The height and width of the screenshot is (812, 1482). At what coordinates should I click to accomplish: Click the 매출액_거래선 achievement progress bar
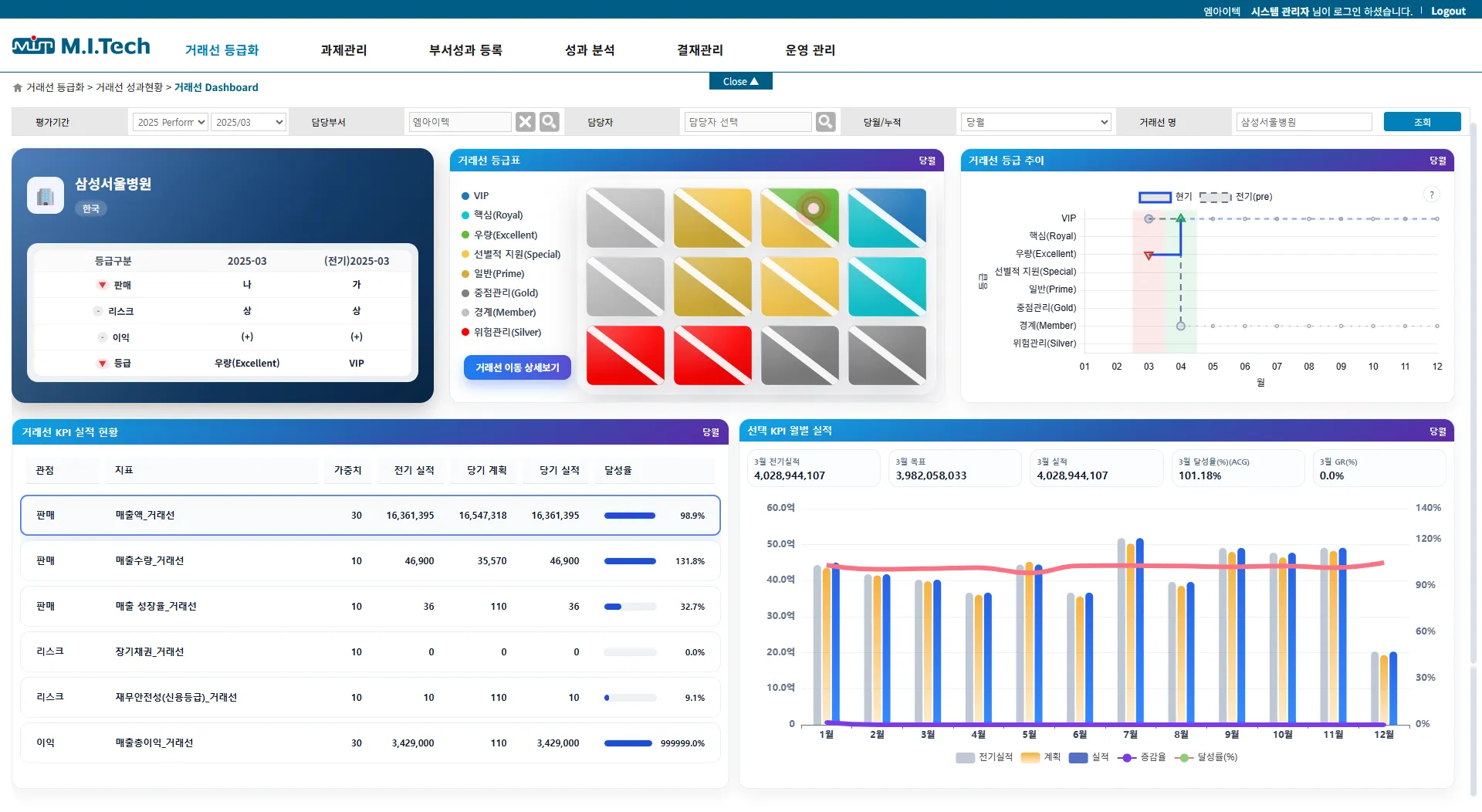click(630, 516)
